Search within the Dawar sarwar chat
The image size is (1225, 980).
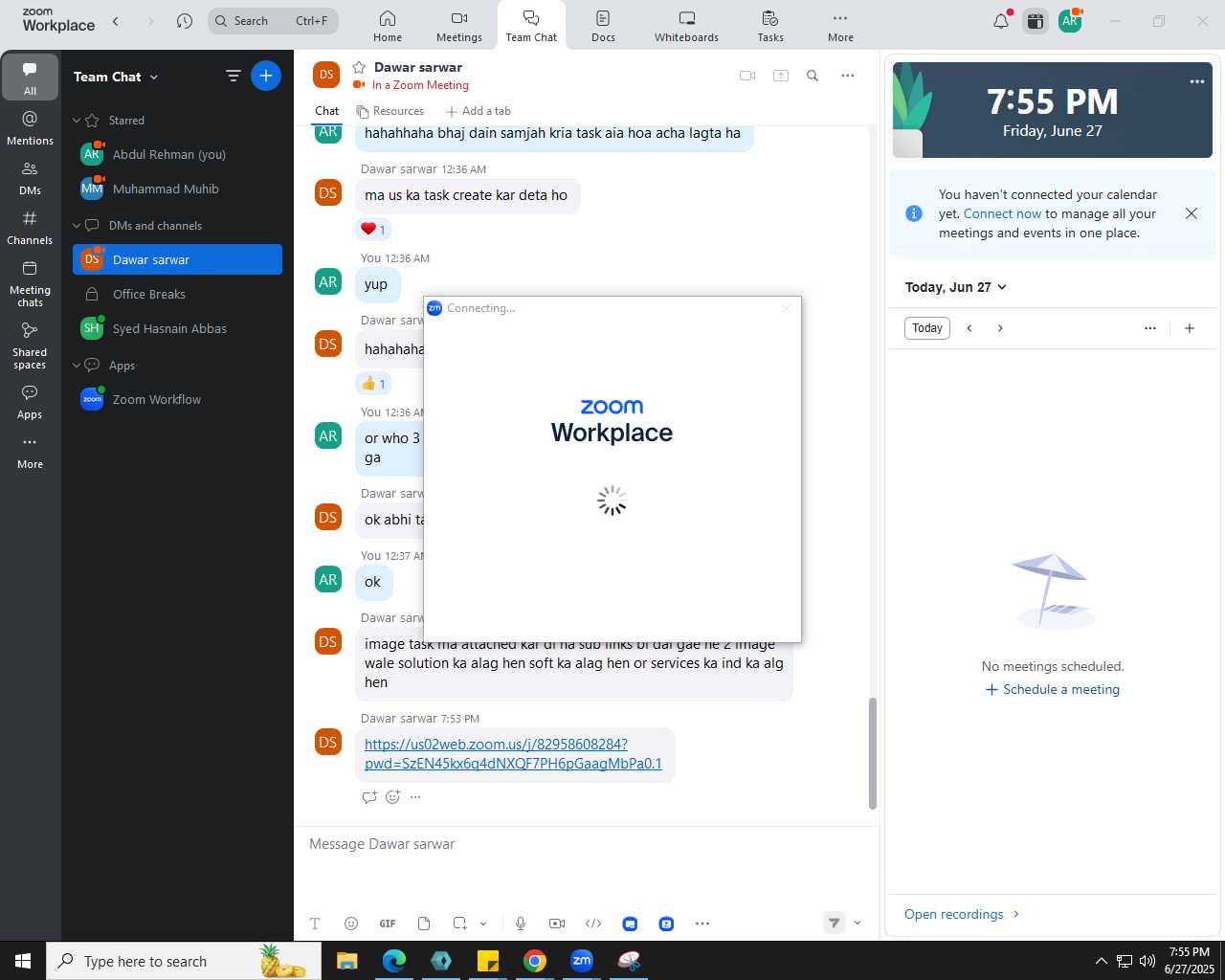tap(813, 76)
